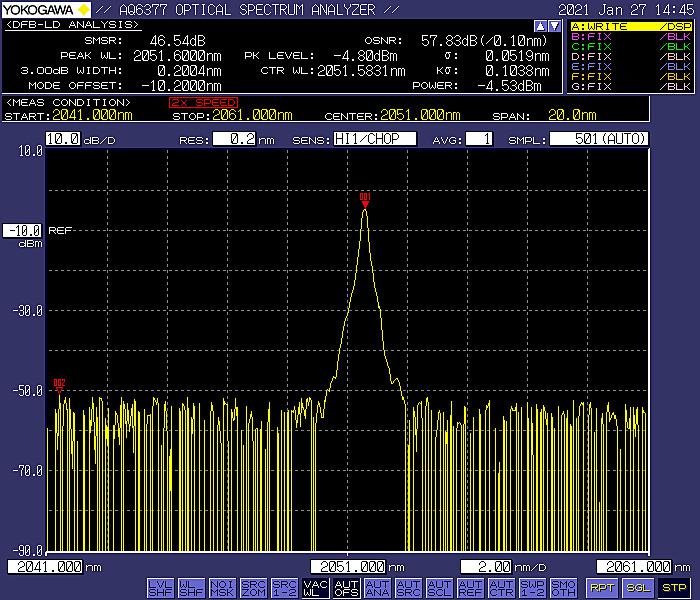700x600 pixels.
Task: Click the 2051.000 center wavelength field
Action: [347, 567]
